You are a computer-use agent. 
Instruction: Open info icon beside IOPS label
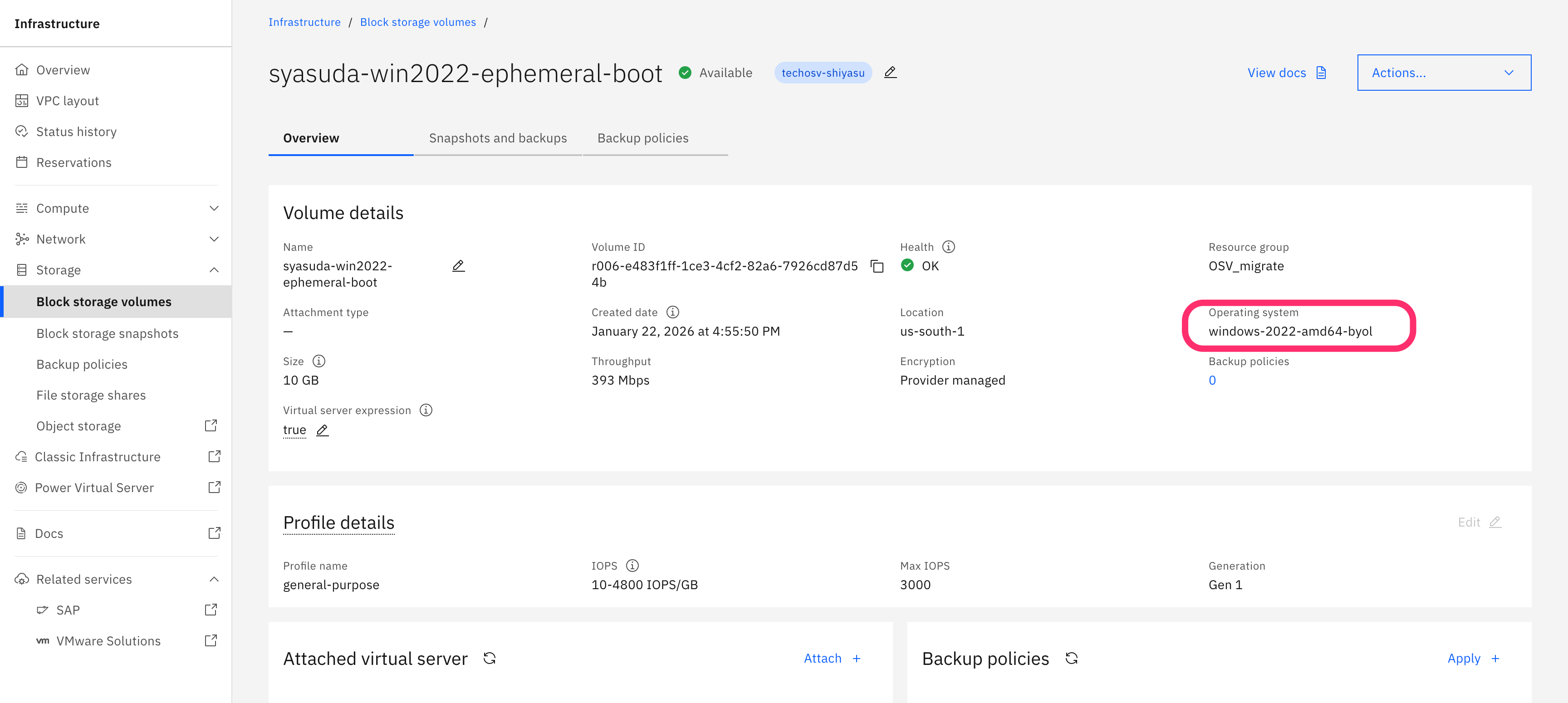pos(632,566)
